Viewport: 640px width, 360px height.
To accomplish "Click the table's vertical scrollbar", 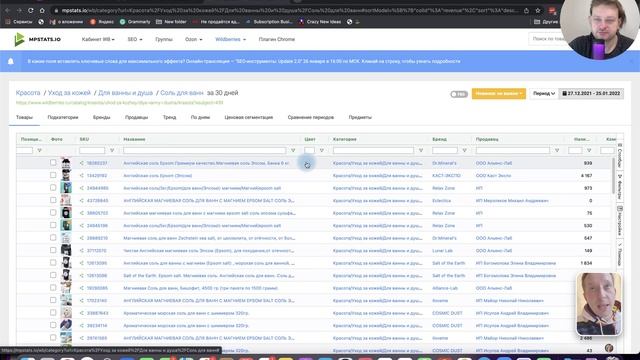I will point(612,176).
